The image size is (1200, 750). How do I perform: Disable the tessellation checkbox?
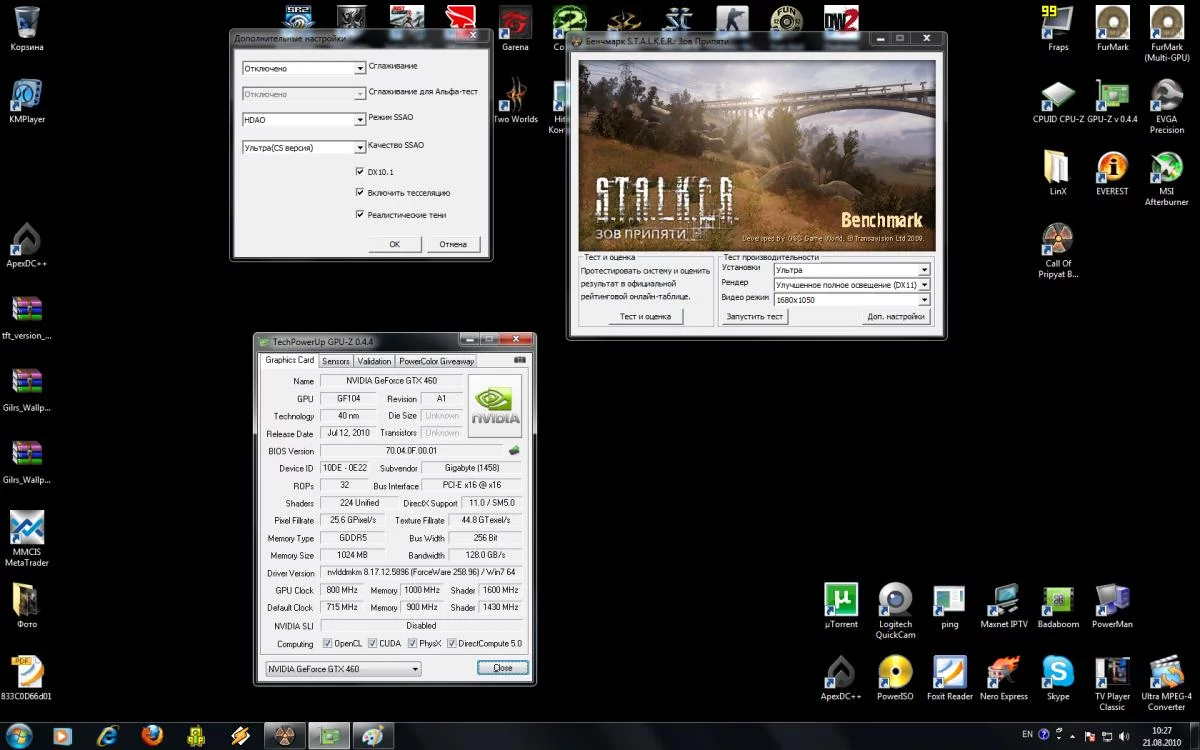point(360,192)
